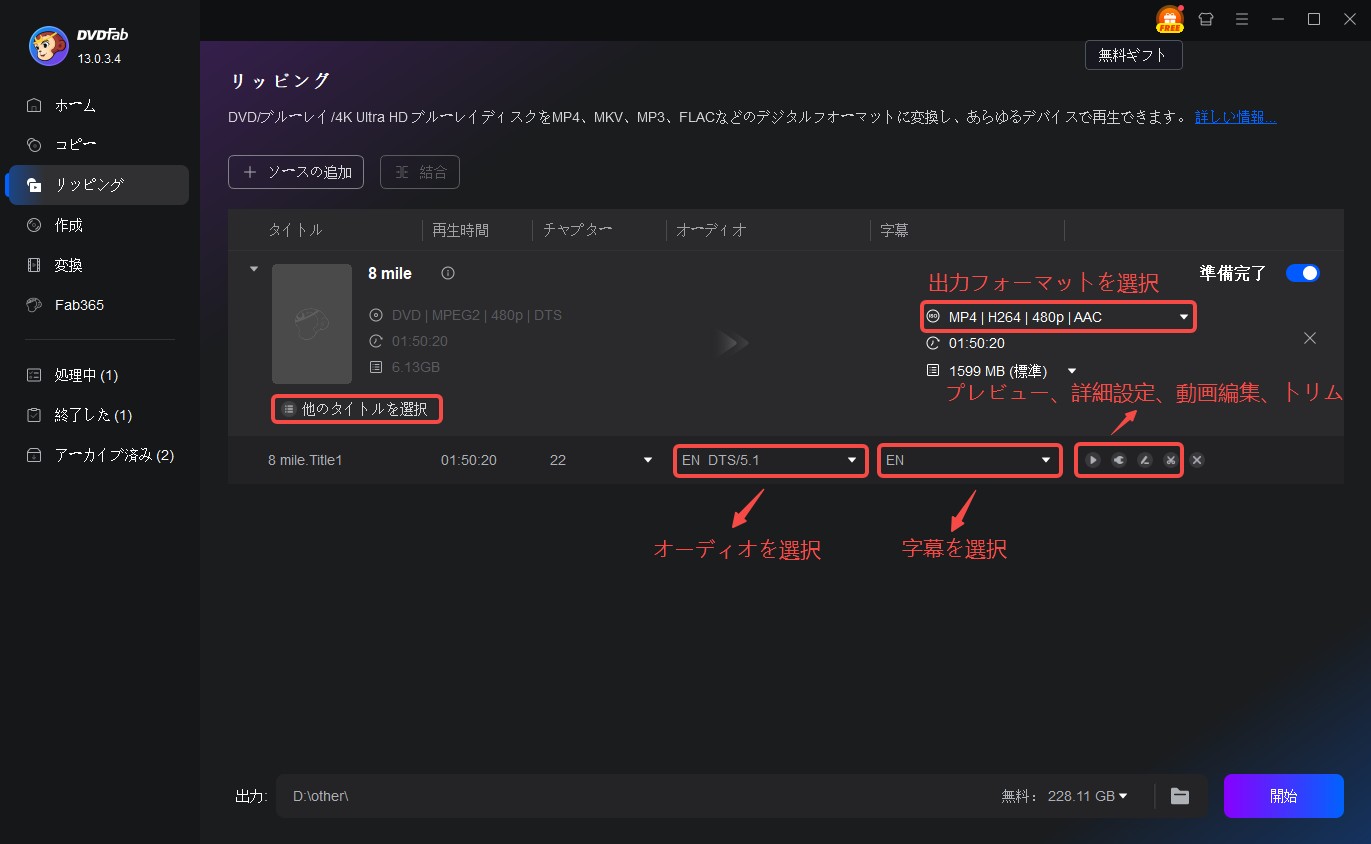Image resolution: width=1371 pixels, height=844 pixels.
Task: Toggle the 準備完了 ready switch
Action: click(1303, 273)
